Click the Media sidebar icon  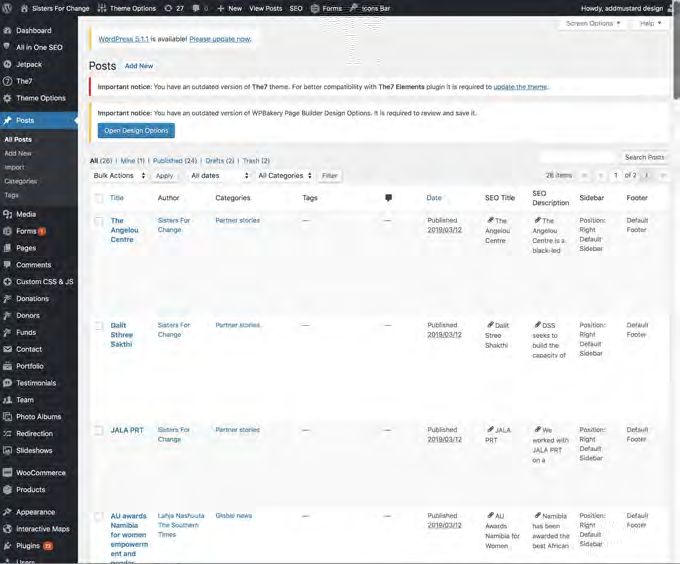pos(7,214)
